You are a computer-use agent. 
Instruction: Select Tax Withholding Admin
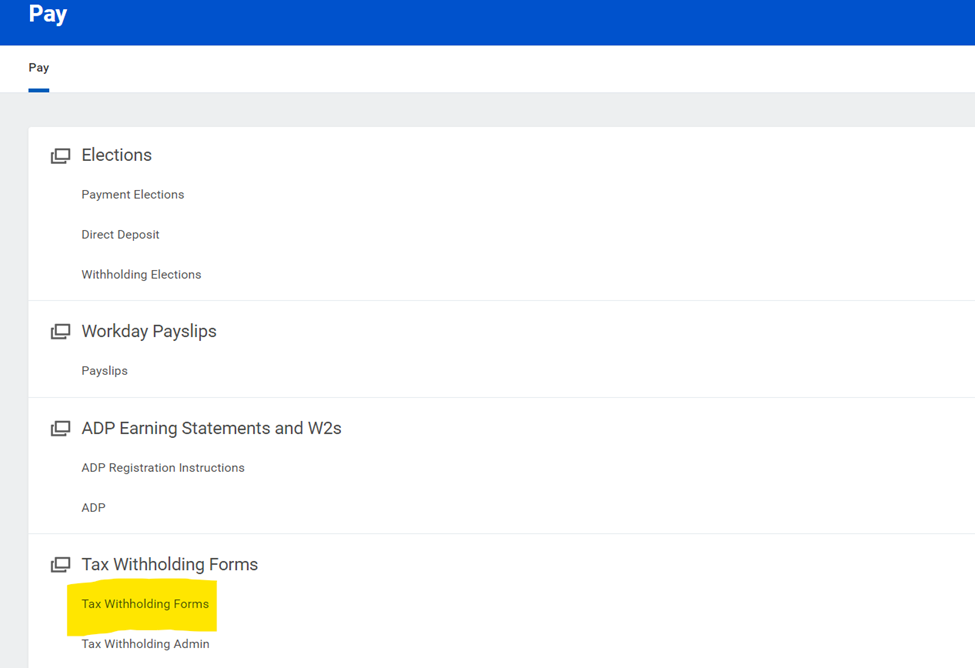[145, 644]
